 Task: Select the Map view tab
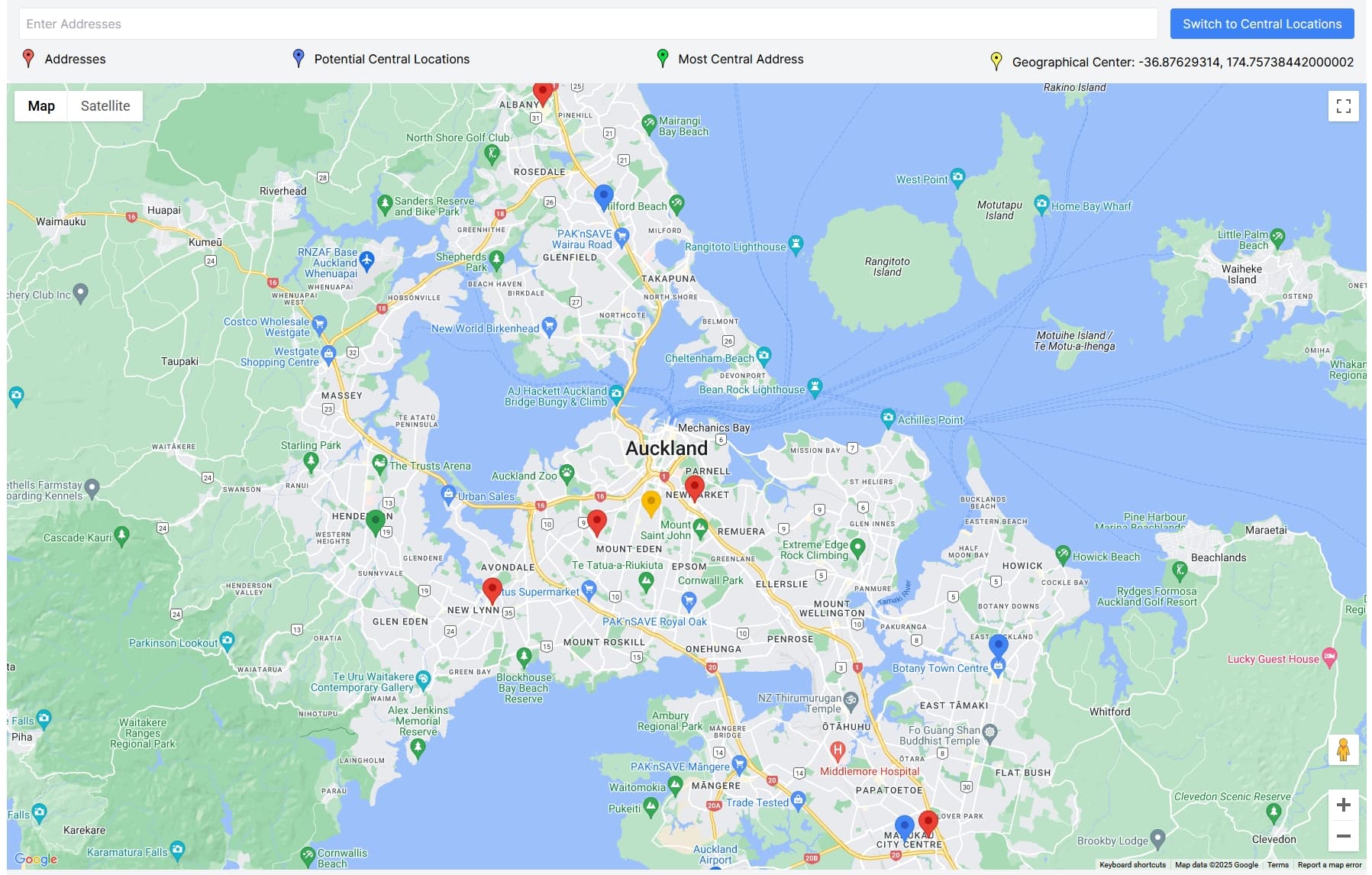[x=41, y=106]
